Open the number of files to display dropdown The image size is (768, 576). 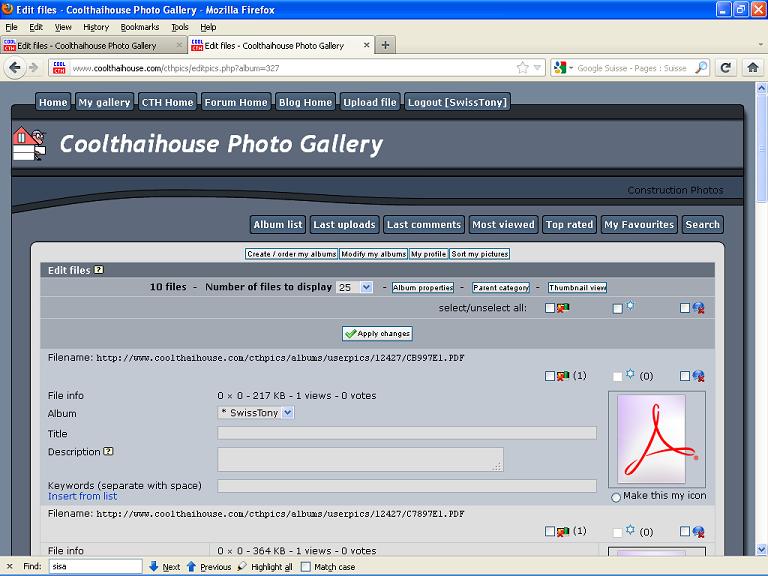tap(354, 287)
